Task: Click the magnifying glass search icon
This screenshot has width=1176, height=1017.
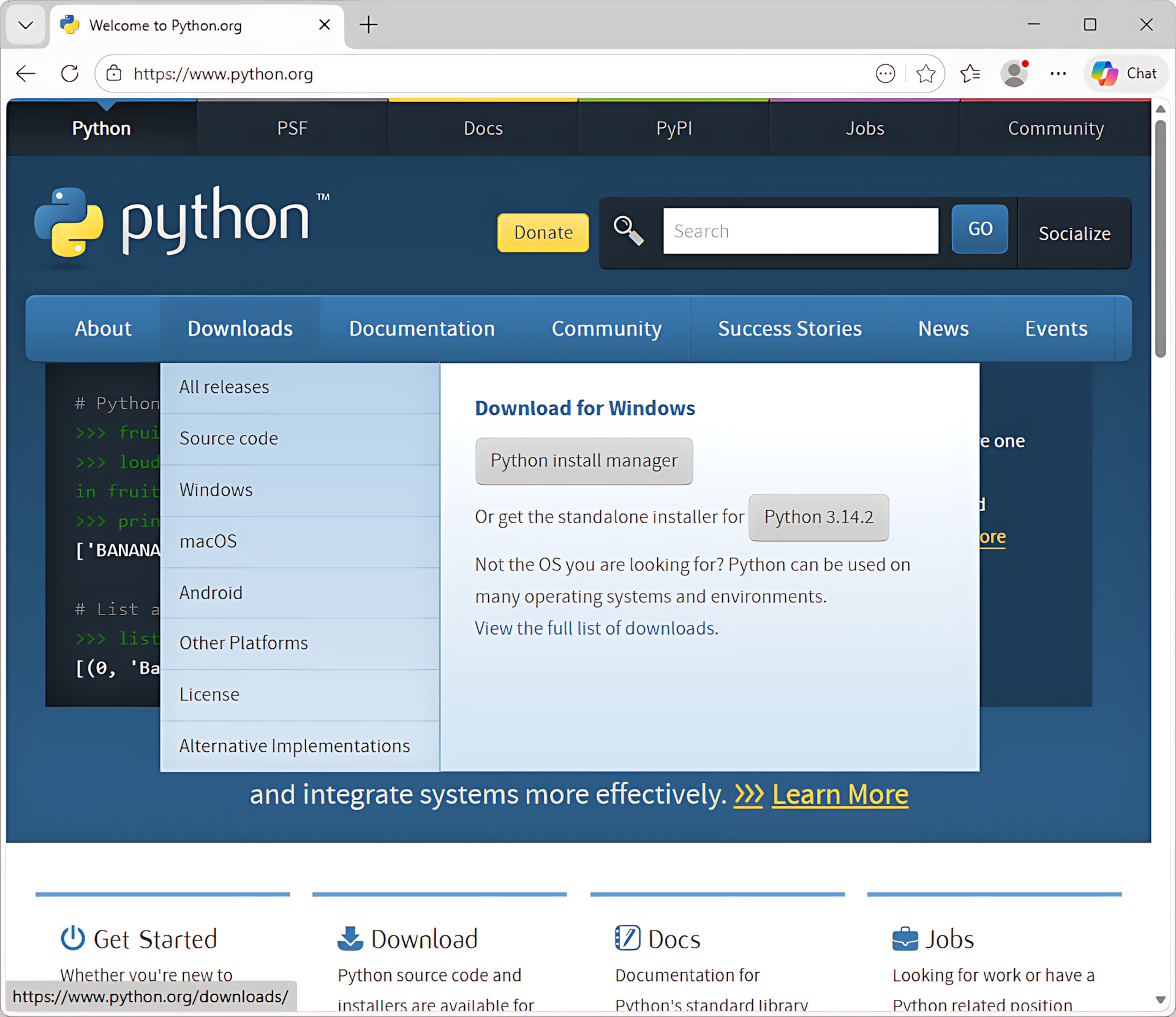Action: click(x=628, y=231)
